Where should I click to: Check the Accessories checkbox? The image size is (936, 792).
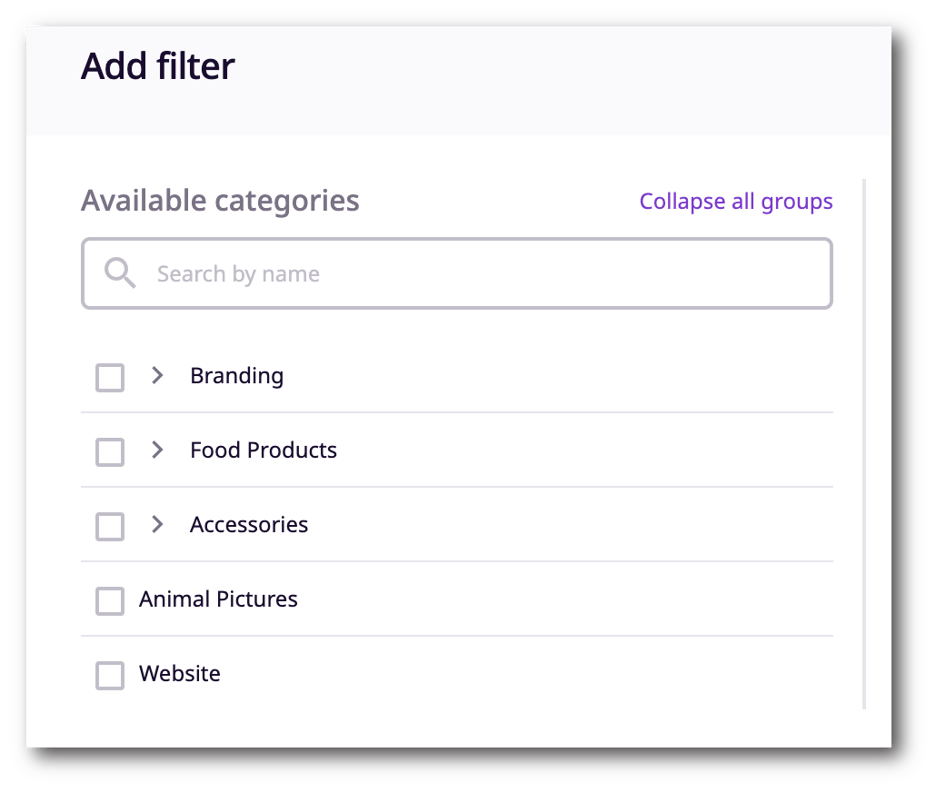click(x=109, y=526)
